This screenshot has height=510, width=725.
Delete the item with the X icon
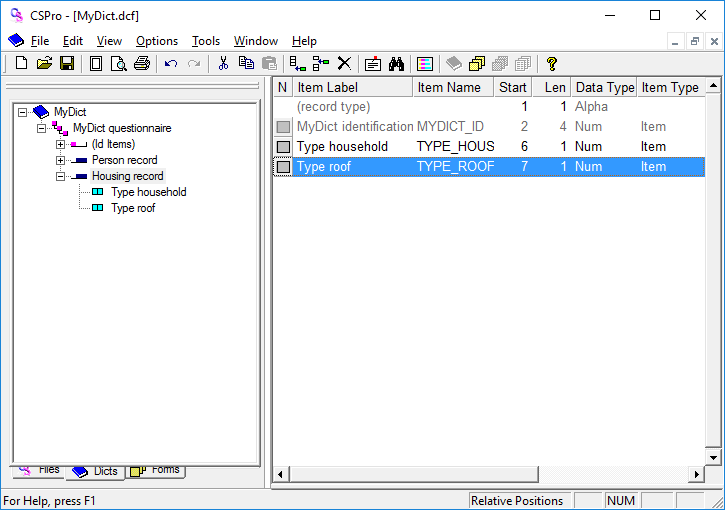click(x=344, y=64)
